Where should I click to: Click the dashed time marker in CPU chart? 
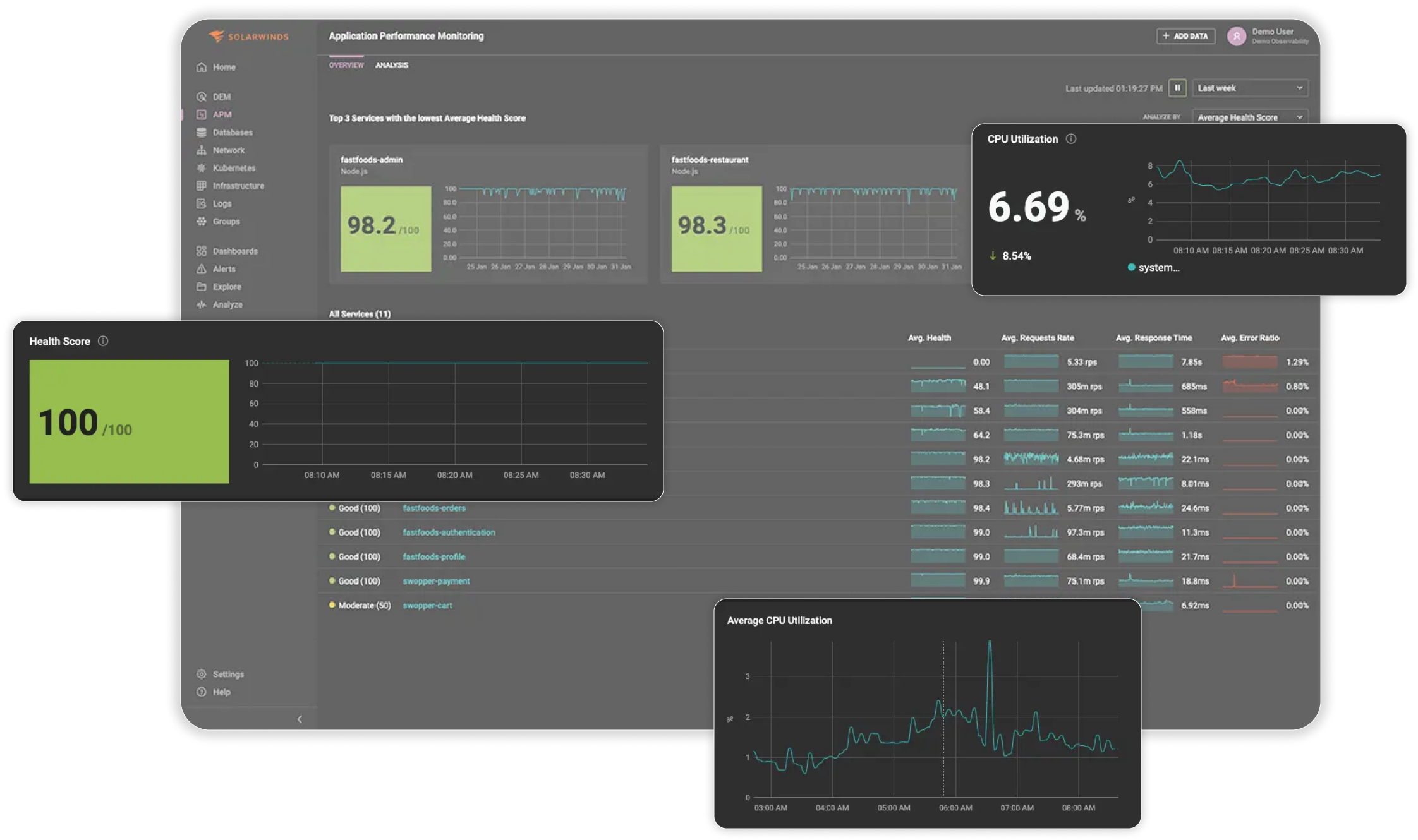943,719
